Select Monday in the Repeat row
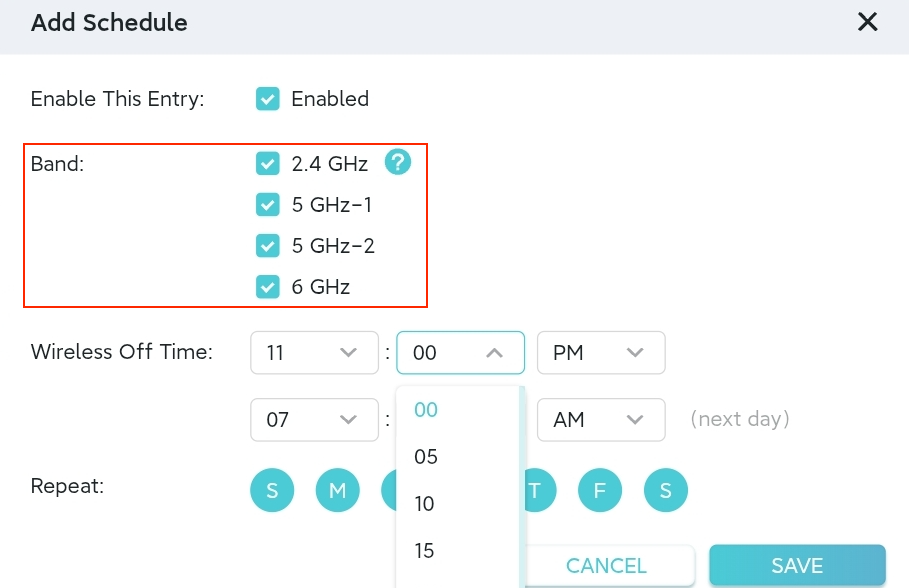 pyautogui.click(x=337, y=490)
